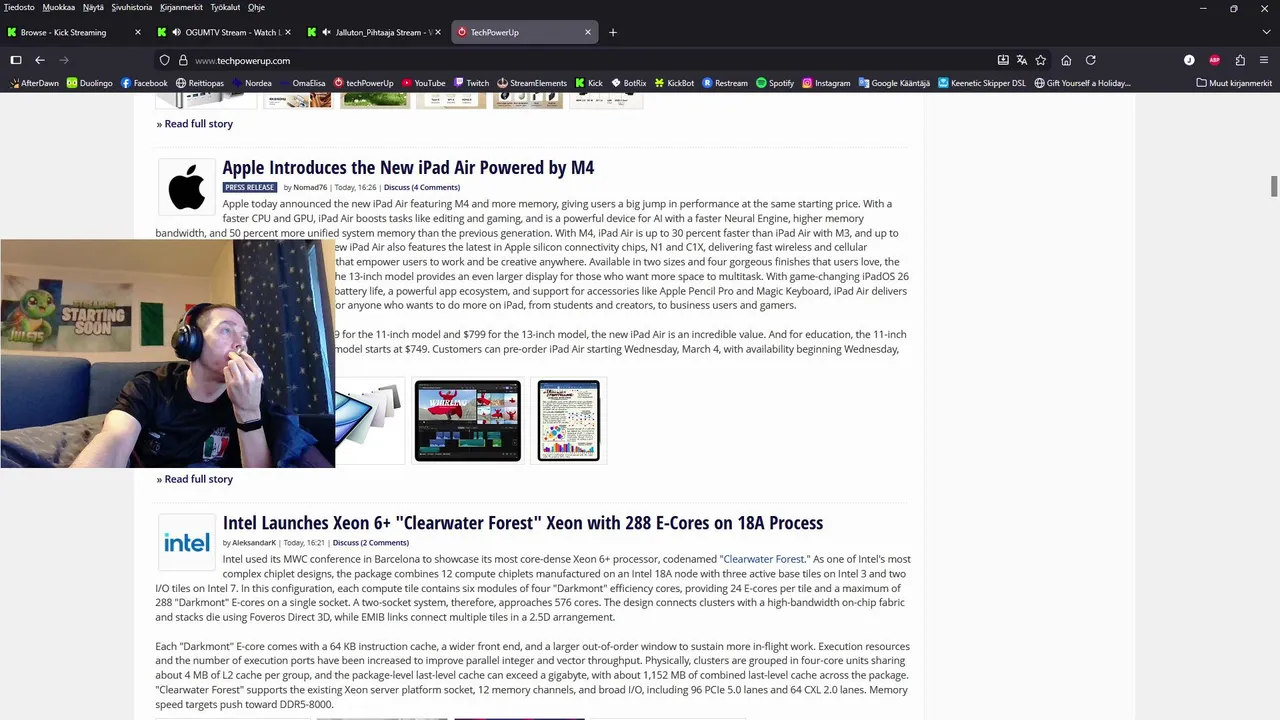1280x720 pixels.
Task: Open Discuss (4 Comments) link
Action: 422,187
